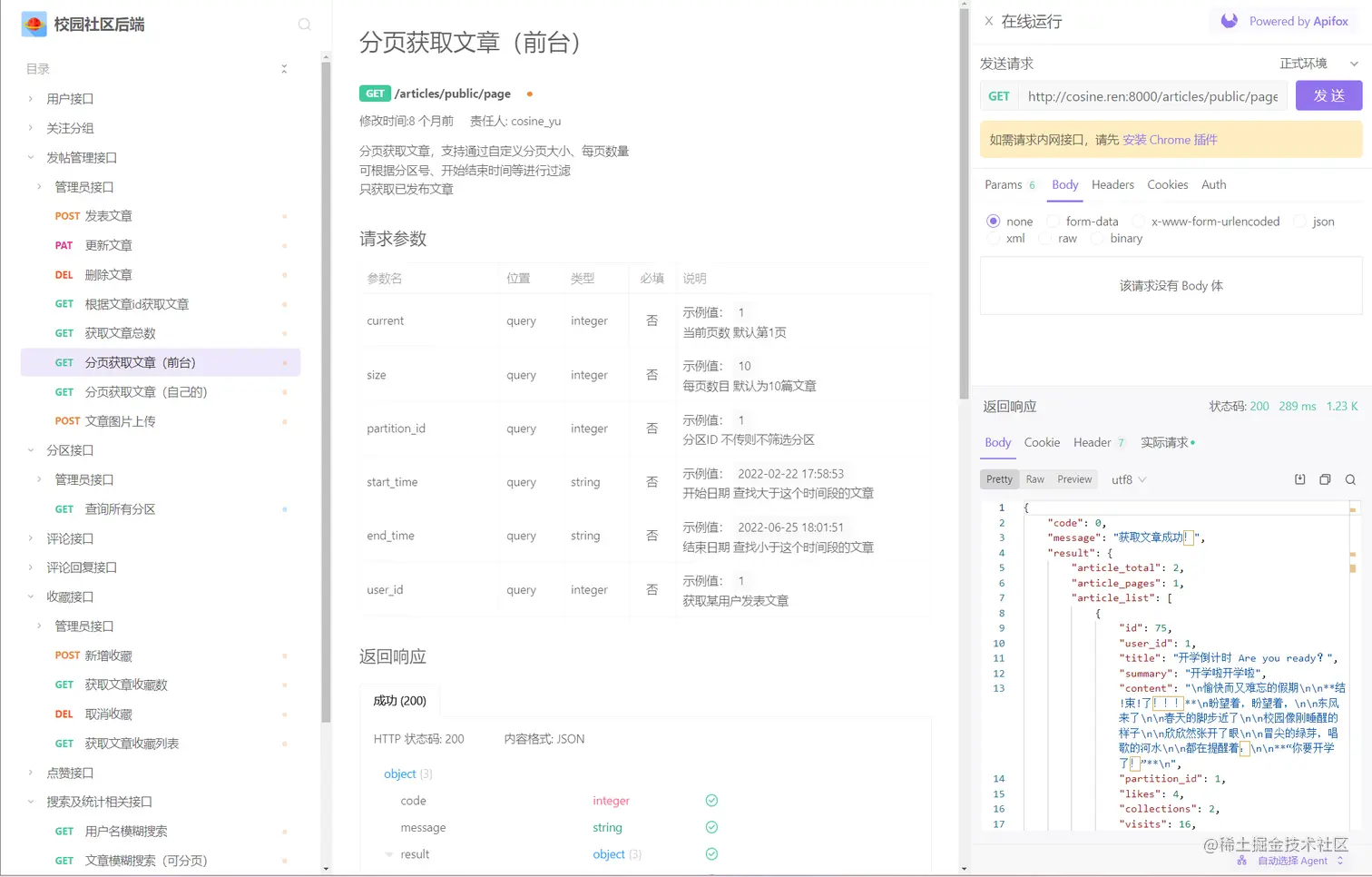Select the binary body type
The width and height of the screenshot is (1372, 877).
[1096, 239]
